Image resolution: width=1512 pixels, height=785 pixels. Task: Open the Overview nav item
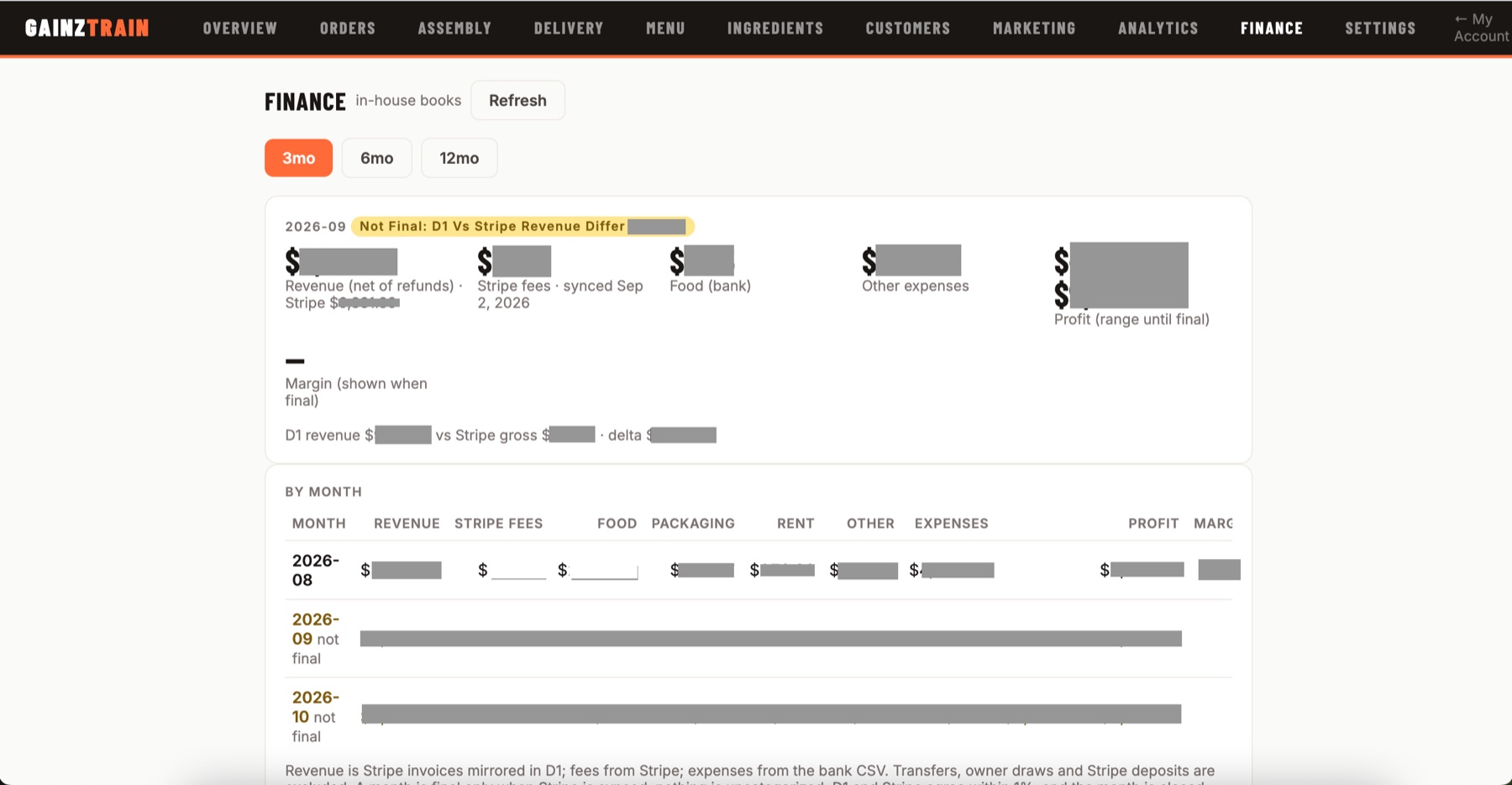pyautogui.click(x=239, y=28)
